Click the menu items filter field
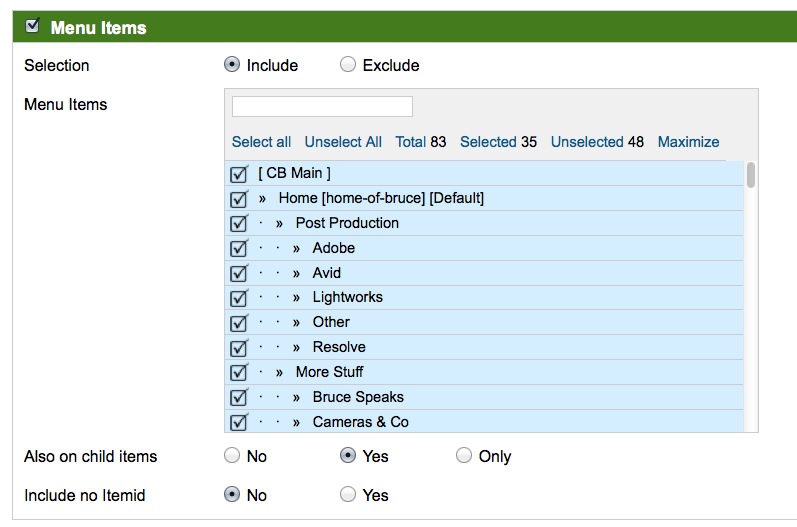 pyautogui.click(x=322, y=107)
